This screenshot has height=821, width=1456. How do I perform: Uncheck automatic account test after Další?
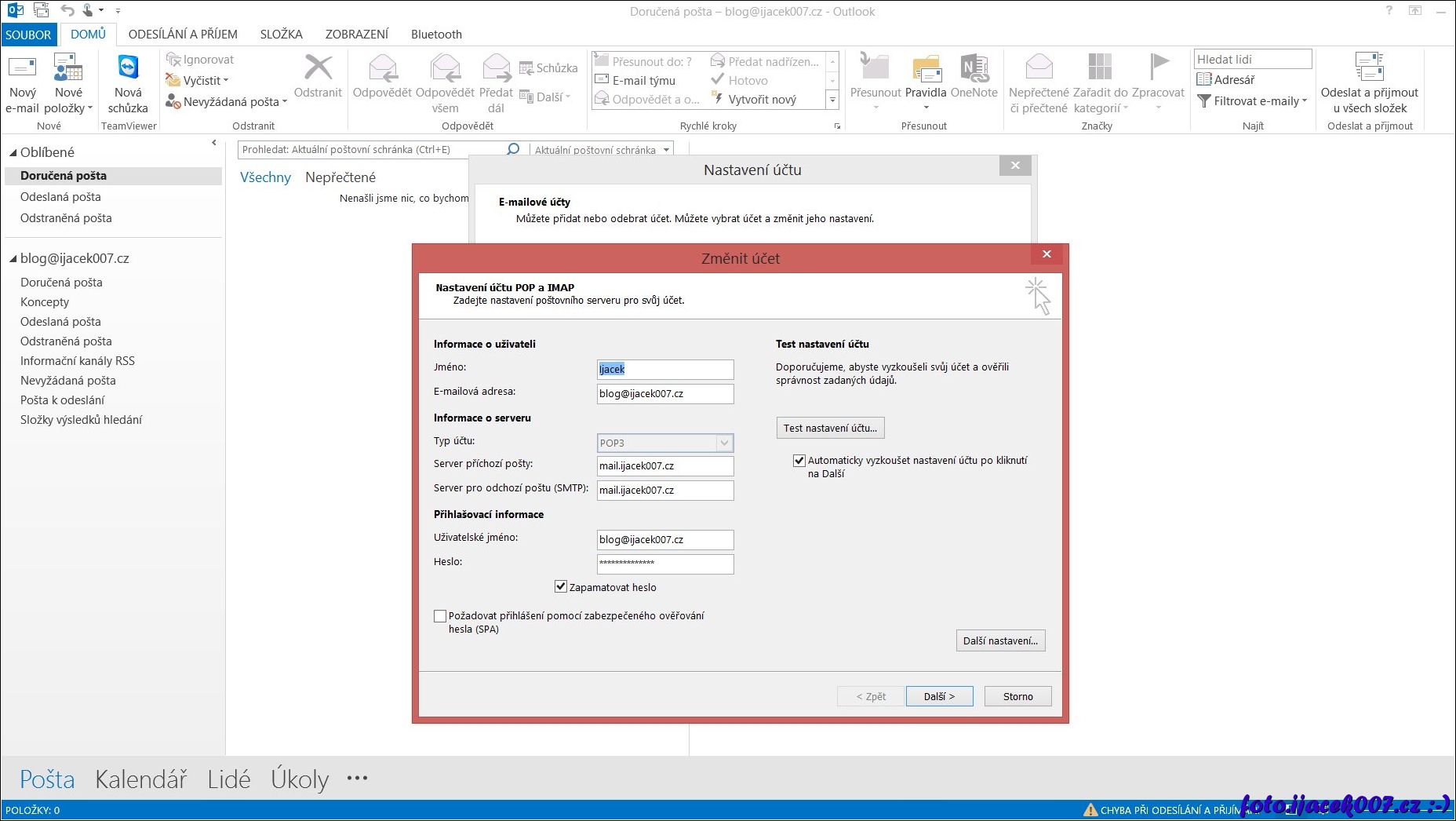pyautogui.click(x=799, y=461)
